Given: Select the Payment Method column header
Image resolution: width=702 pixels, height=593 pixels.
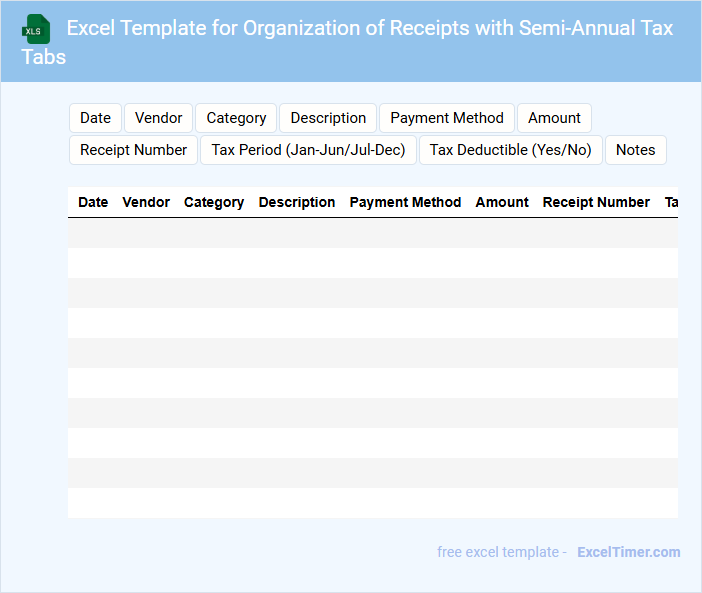Looking at the screenshot, I should 405,202.
